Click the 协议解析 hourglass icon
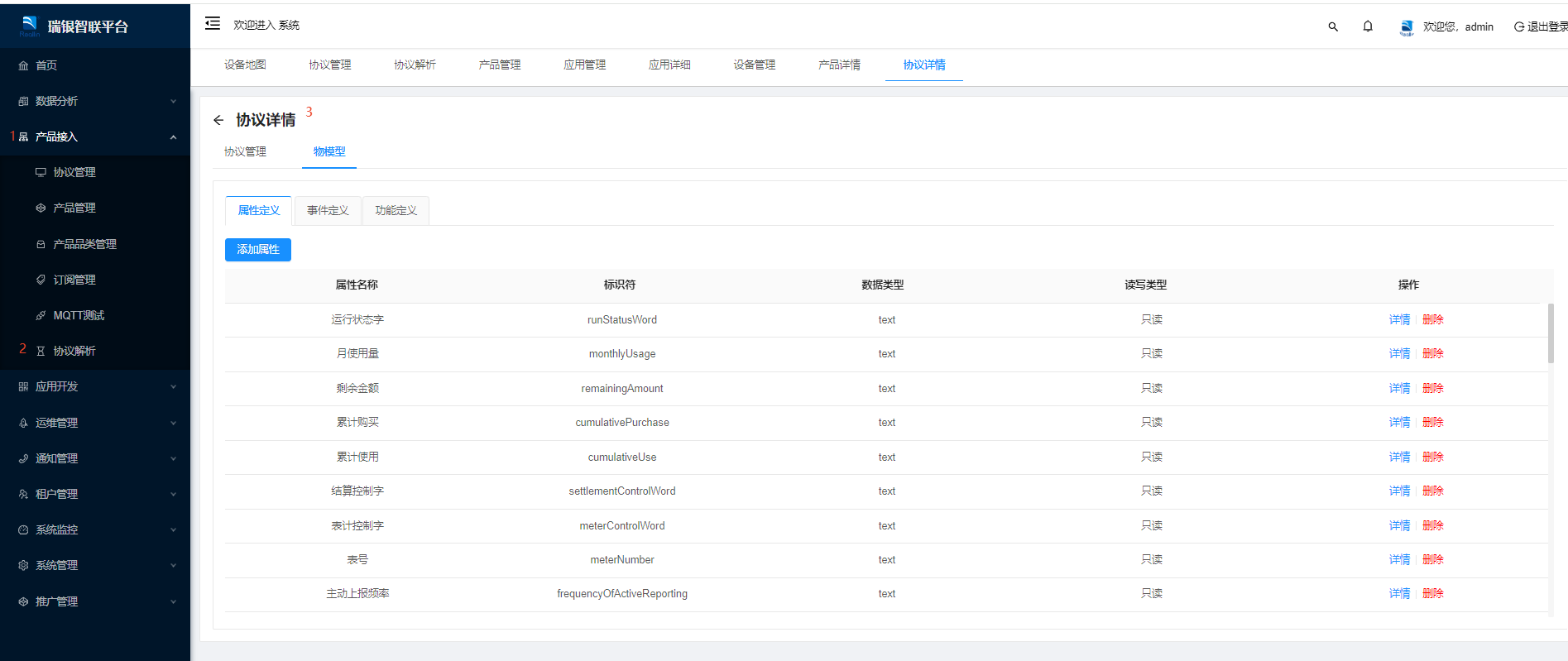 point(41,351)
